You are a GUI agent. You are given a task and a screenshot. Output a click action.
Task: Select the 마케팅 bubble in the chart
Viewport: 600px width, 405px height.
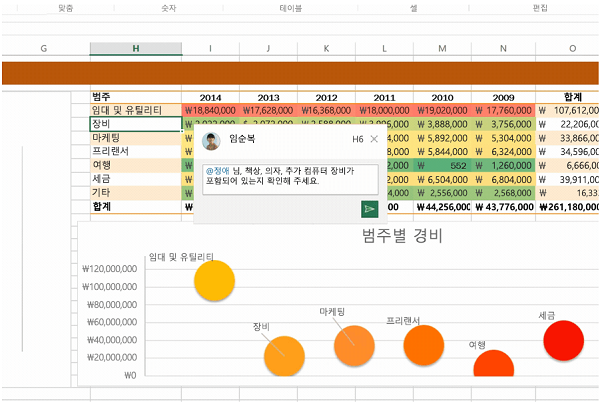point(354,346)
